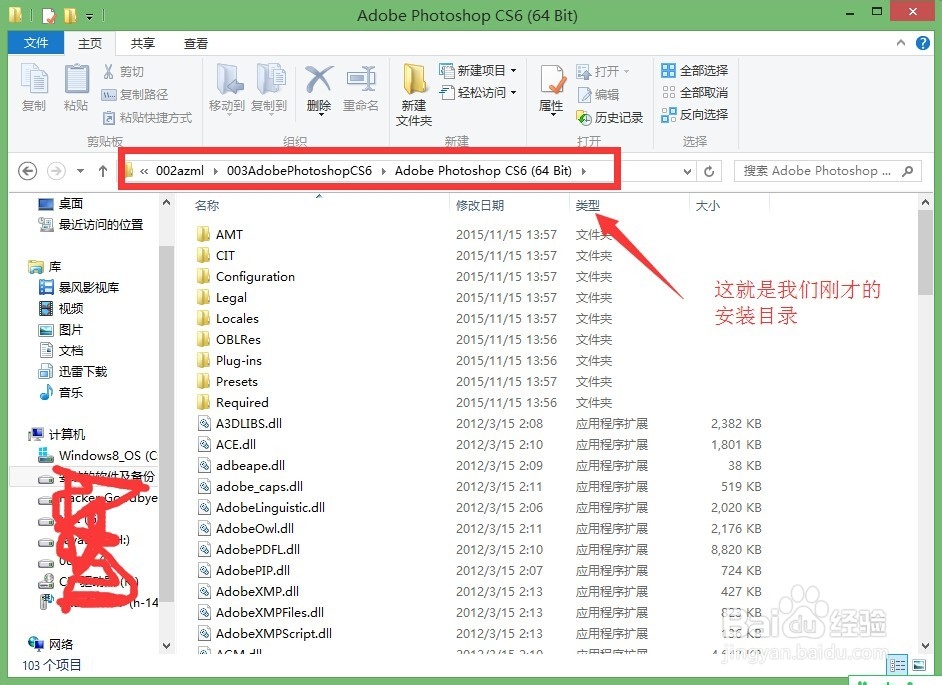
Task: Click the Cut (剪切) scissors icon
Action: coord(108,72)
